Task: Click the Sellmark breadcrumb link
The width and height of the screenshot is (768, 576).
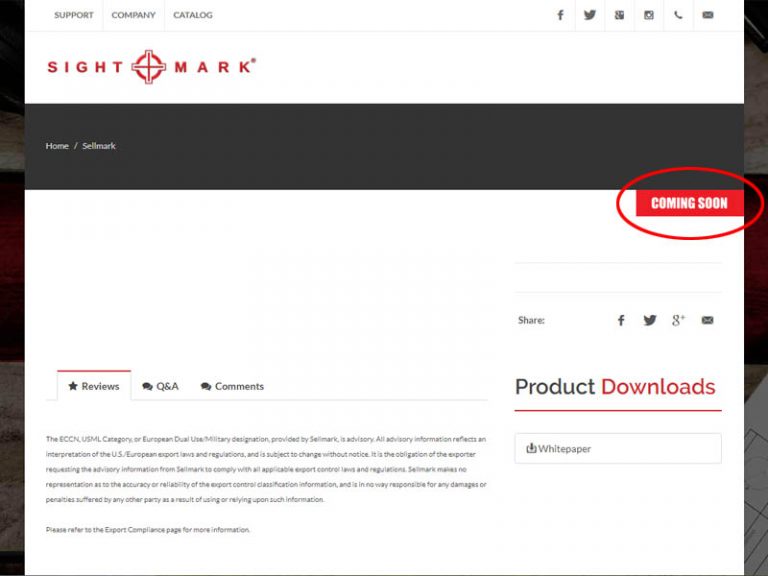Action: pos(99,146)
